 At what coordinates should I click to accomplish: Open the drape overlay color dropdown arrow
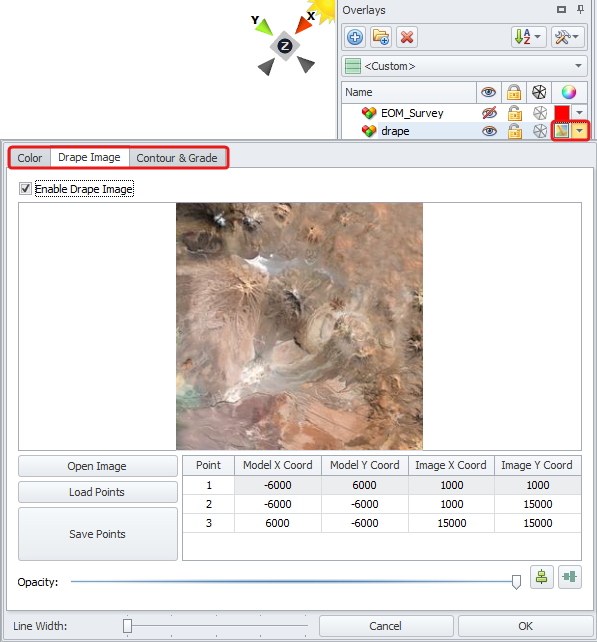tap(579, 131)
